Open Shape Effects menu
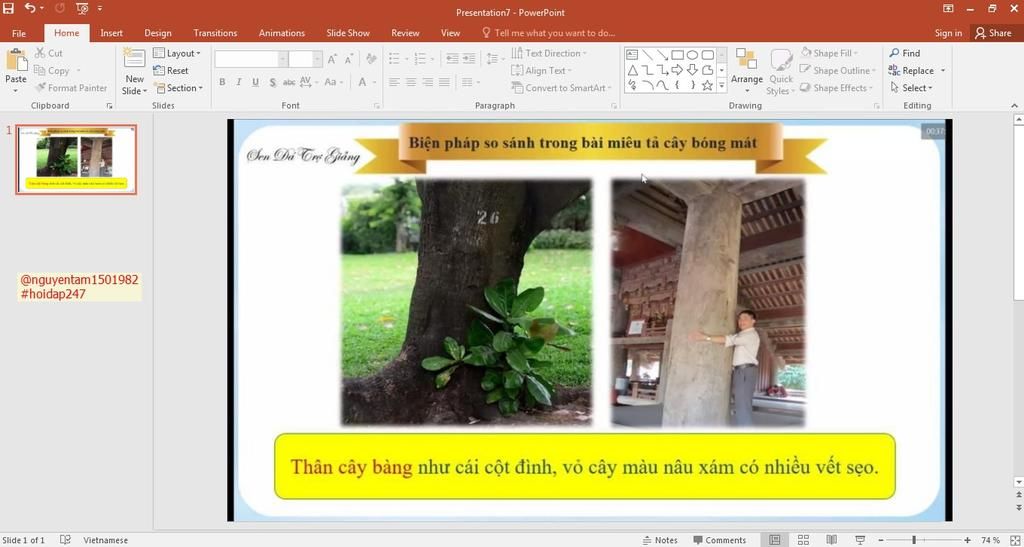The image size is (1024, 547). 837,87
